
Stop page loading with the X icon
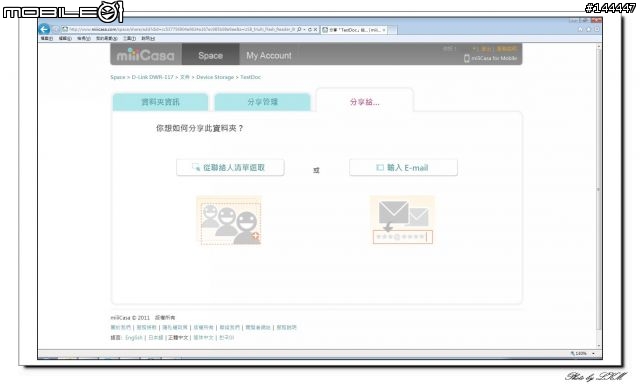[x=316, y=30]
